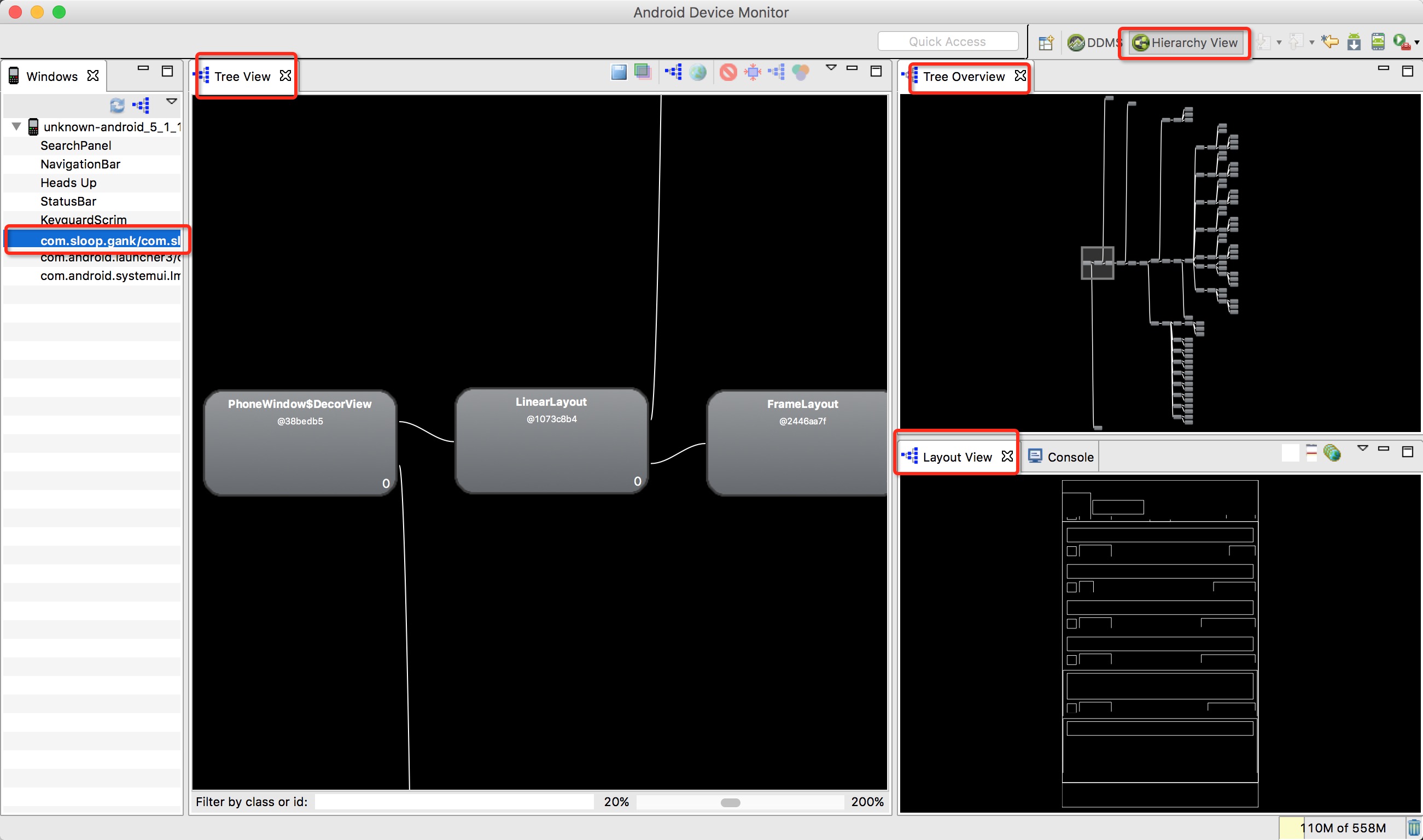The image size is (1423, 840).
Task: Click the 110M of 558M heap status
Action: click(1343, 828)
